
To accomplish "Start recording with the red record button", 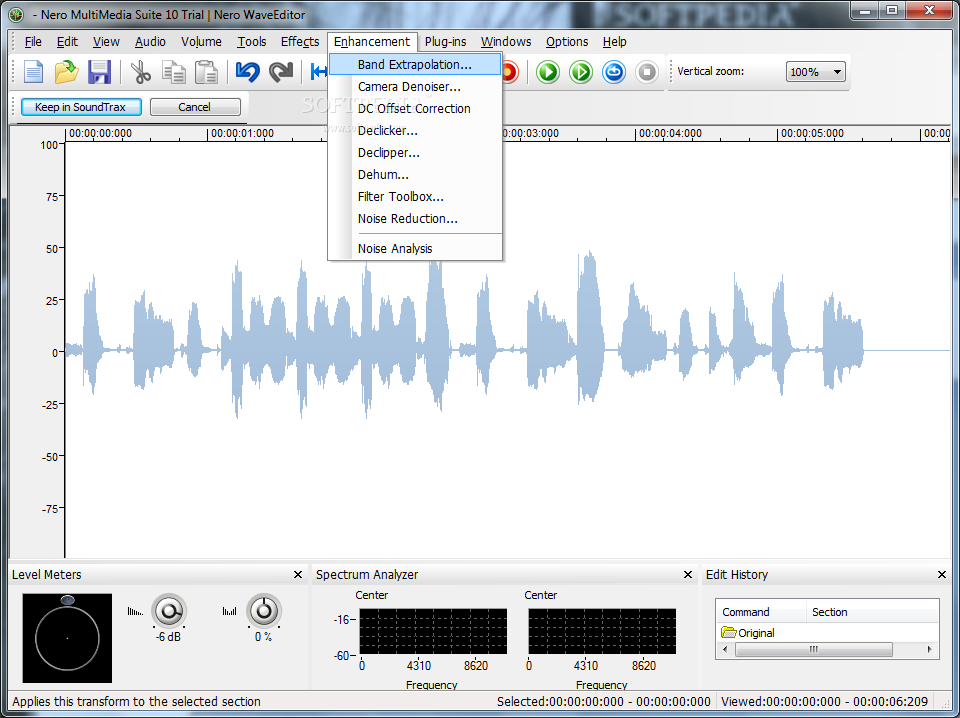I will coord(509,72).
